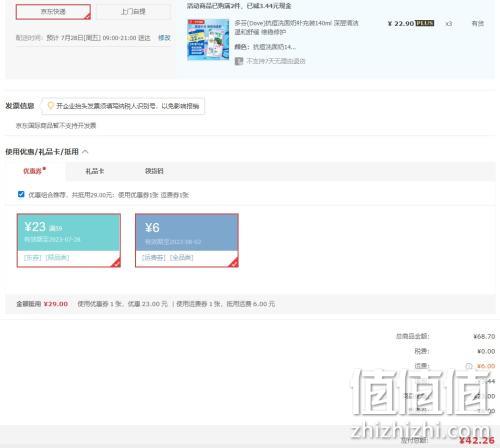Screen dimensions: 500x448
Task: Click the red check corner on ¥23 coupon
Action: (116, 262)
